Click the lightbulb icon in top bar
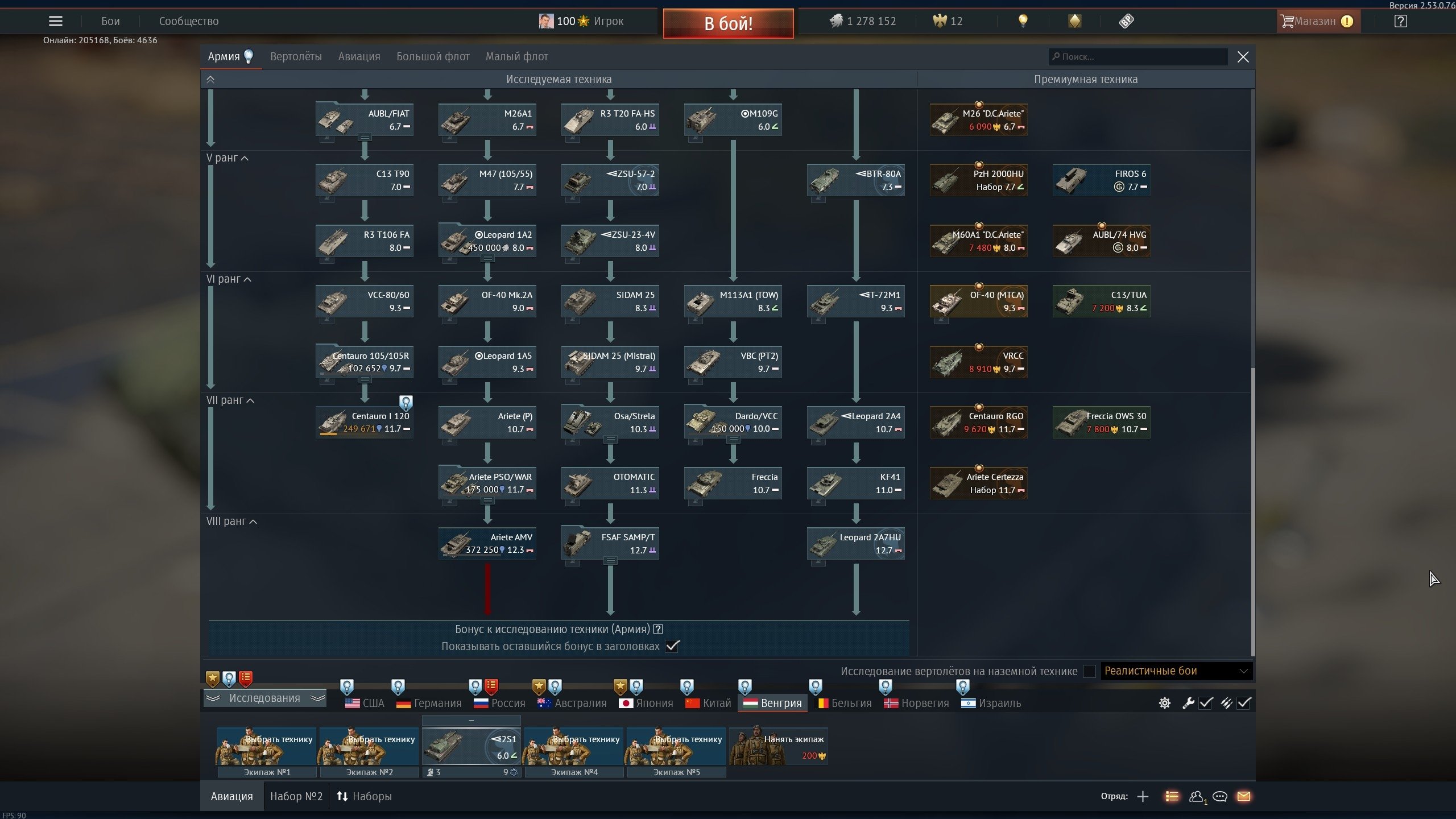Viewport: 1456px width, 819px height. click(1023, 21)
